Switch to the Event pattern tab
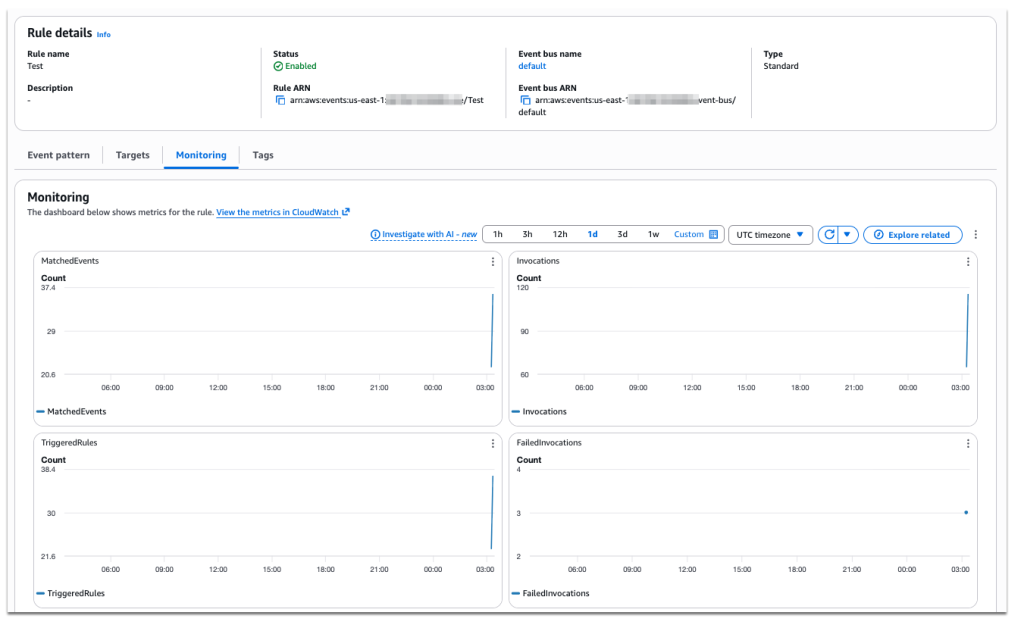The height and width of the screenshot is (625, 1024). point(58,156)
